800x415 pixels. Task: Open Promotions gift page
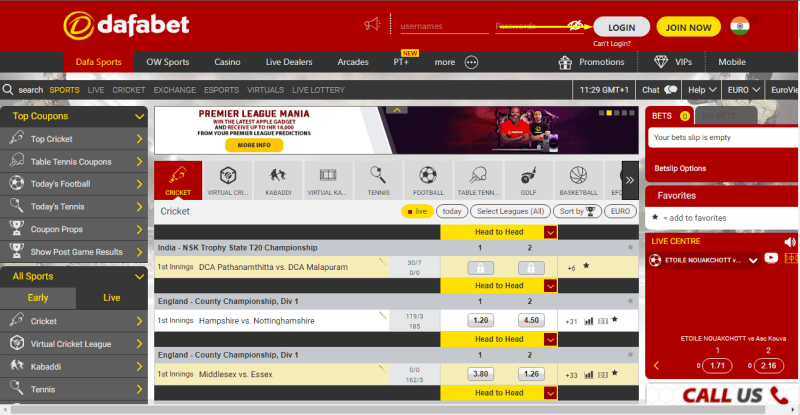[x=591, y=62]
